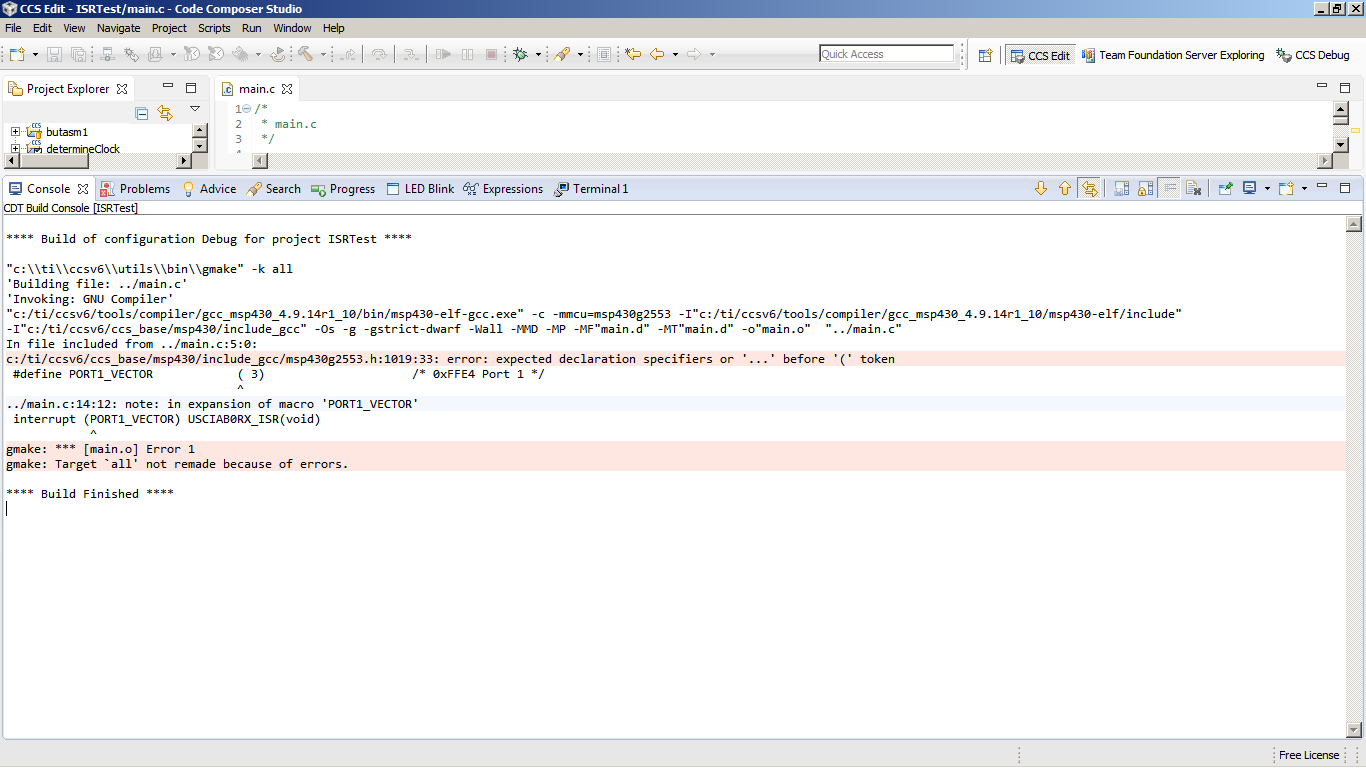The width and height of the screenshot is (1366, 768).
Task: Open the Back navigation history dropdown
Action: click(675, 54)
